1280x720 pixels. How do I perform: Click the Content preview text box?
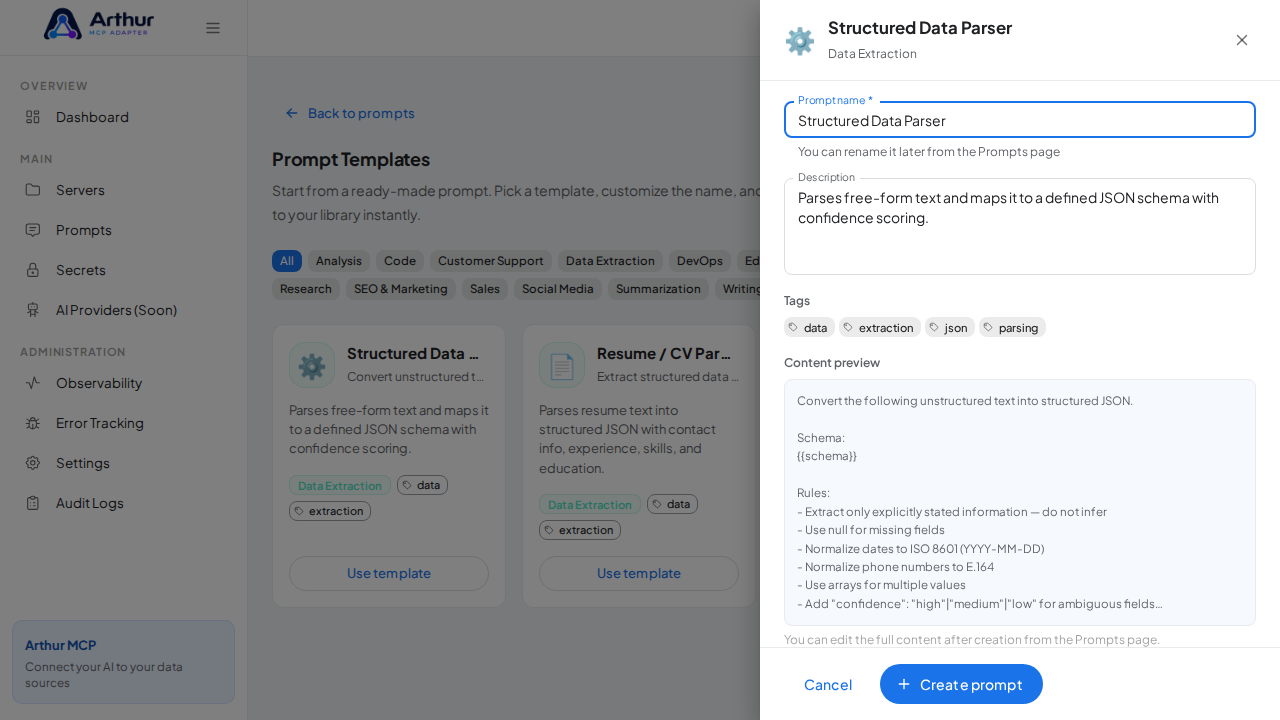tap(1020, 502)
